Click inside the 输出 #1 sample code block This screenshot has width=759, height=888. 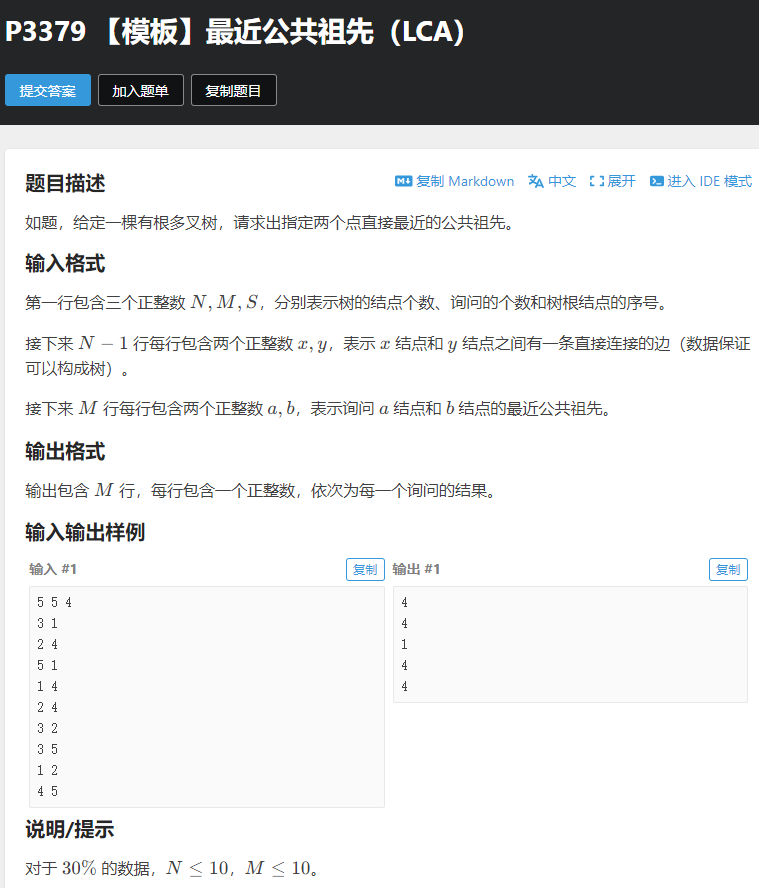coord(570,644)
